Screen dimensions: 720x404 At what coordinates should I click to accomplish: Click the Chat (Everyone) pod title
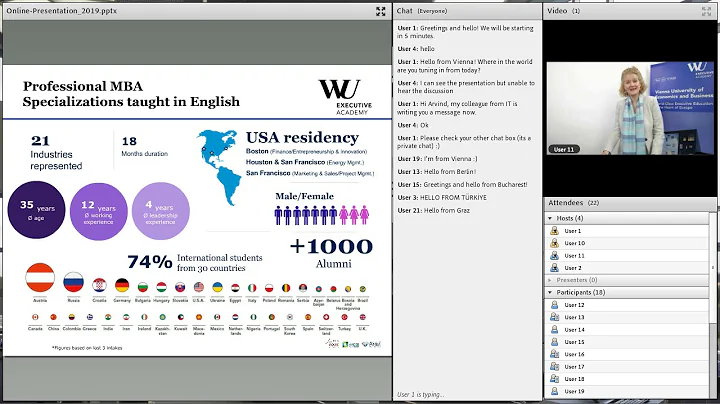(x=422, y=11)
